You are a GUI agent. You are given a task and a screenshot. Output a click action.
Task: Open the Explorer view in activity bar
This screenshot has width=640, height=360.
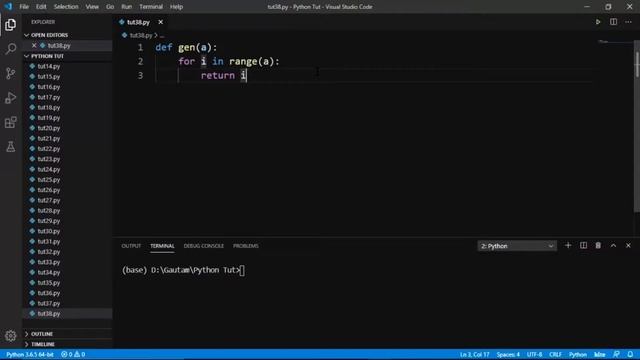tap(11, 25)
